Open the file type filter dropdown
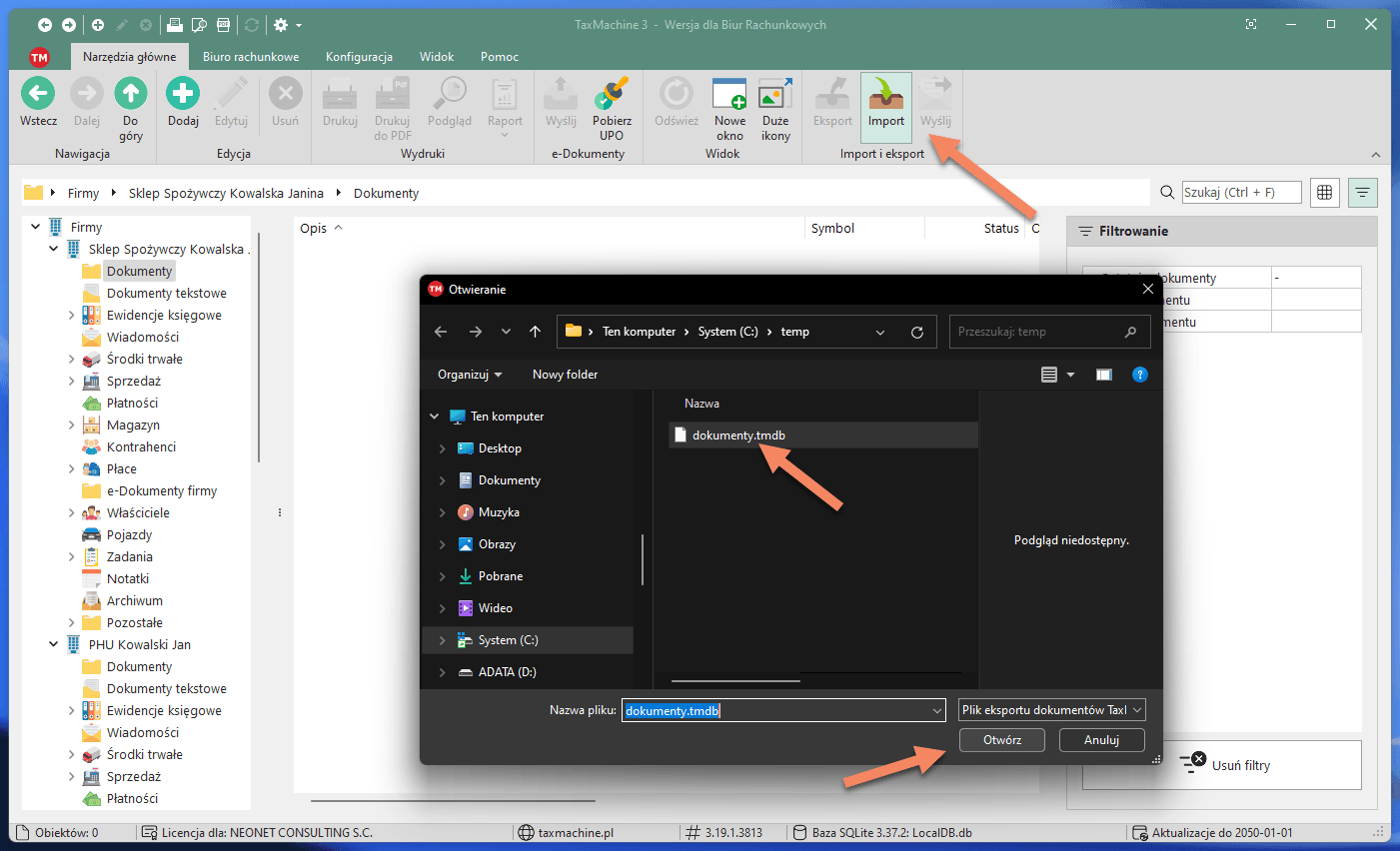 point(1051,710)
